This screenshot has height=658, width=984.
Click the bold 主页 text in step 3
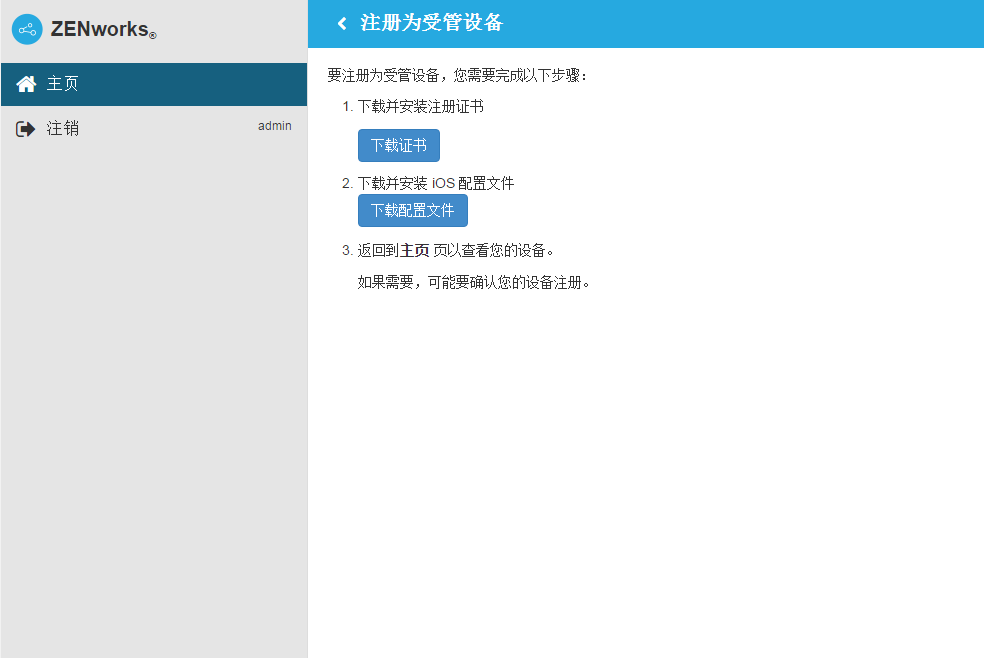pos(414,250)
